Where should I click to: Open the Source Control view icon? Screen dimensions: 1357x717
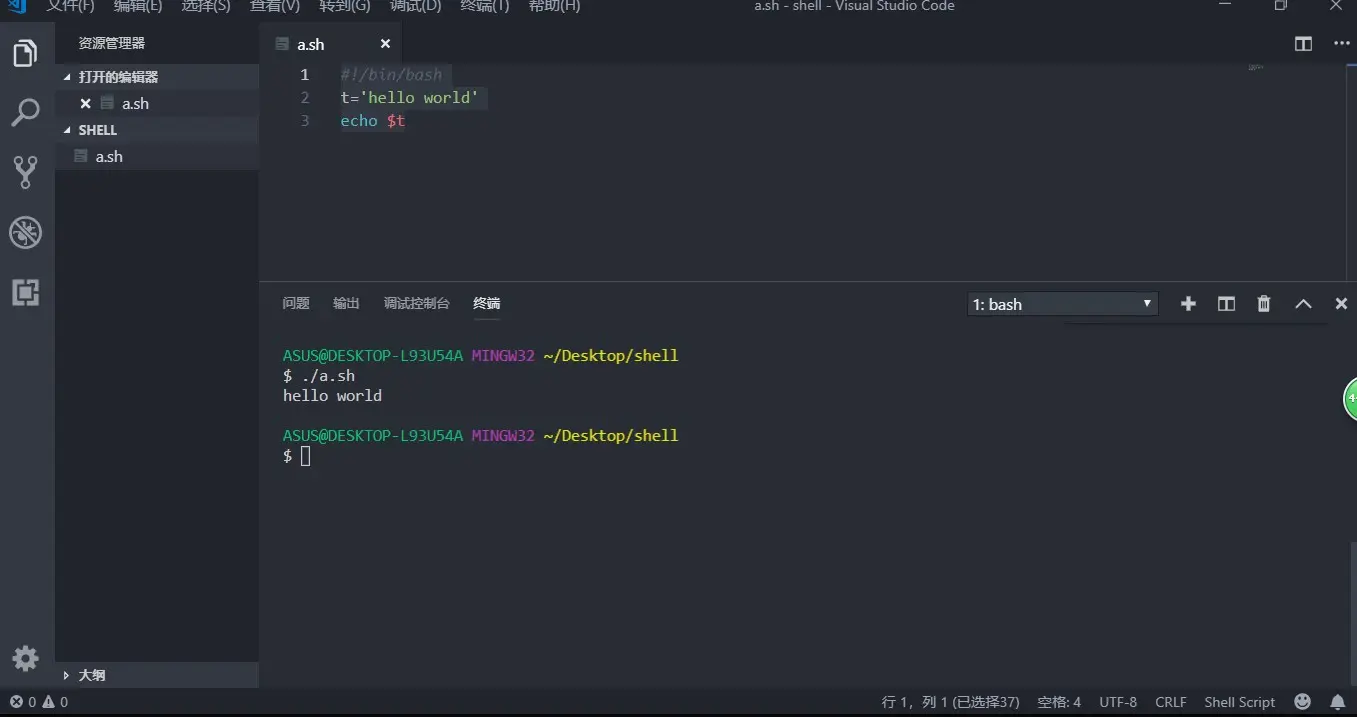coord(25,172)
